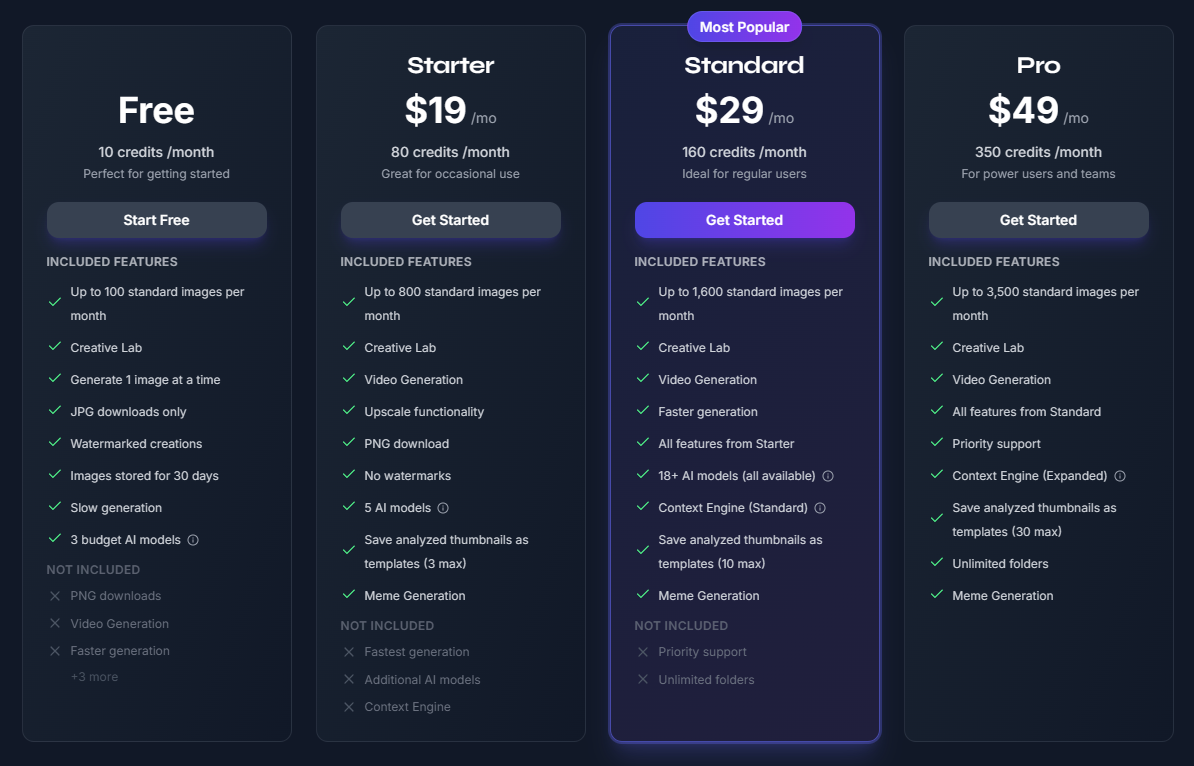Click info icon beside 3 budget AI models
The height and width of the screenshot is (766, 1194).
pos(193,540)
